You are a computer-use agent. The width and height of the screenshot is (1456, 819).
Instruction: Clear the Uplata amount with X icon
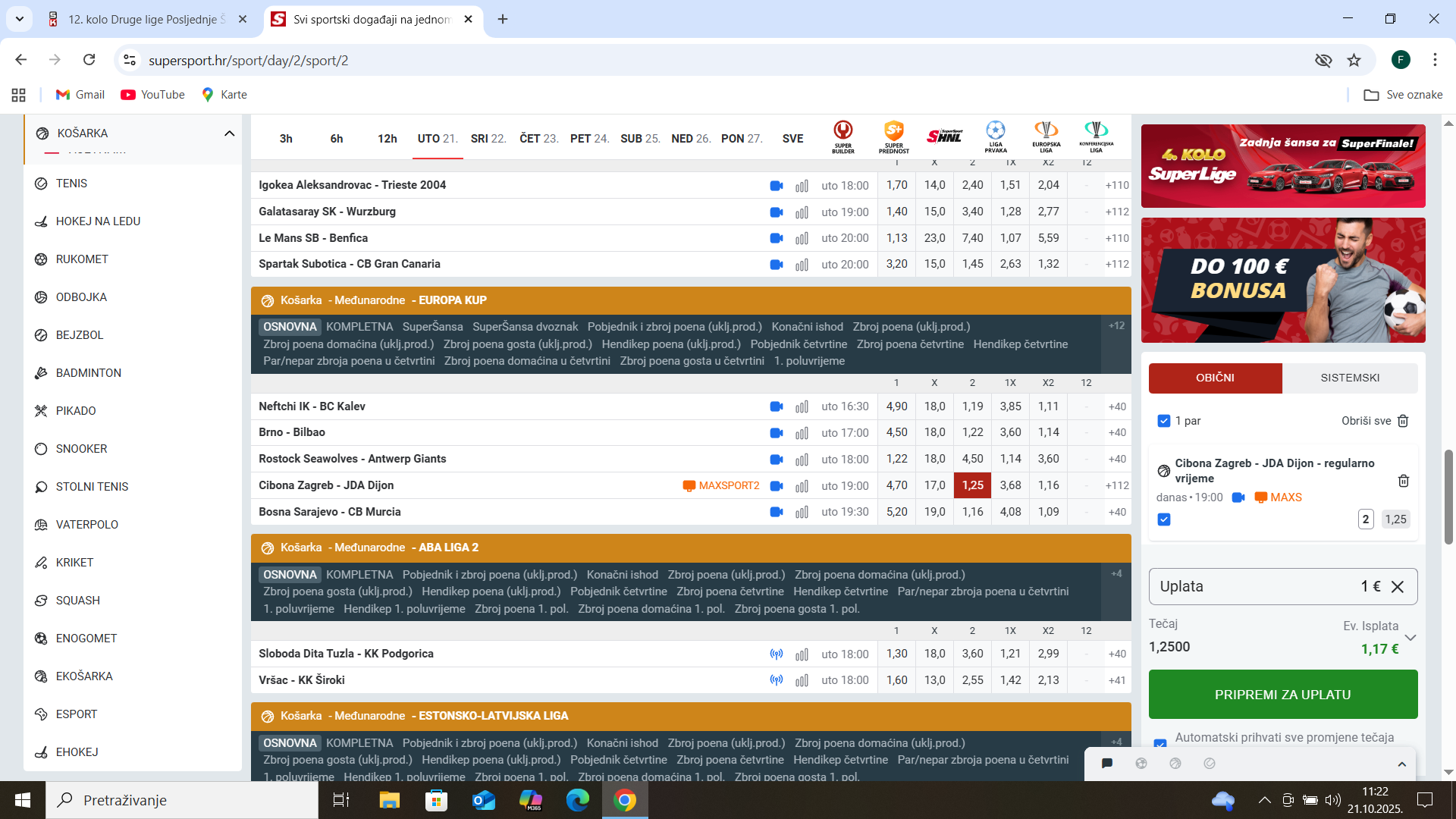[x=1398, y=586]
